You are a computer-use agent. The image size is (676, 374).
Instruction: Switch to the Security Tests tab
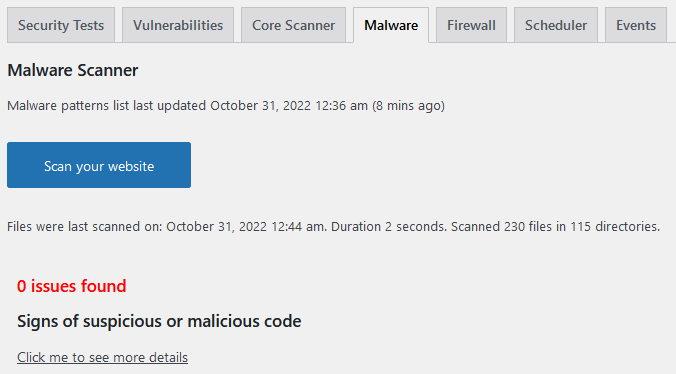(61, 25)
